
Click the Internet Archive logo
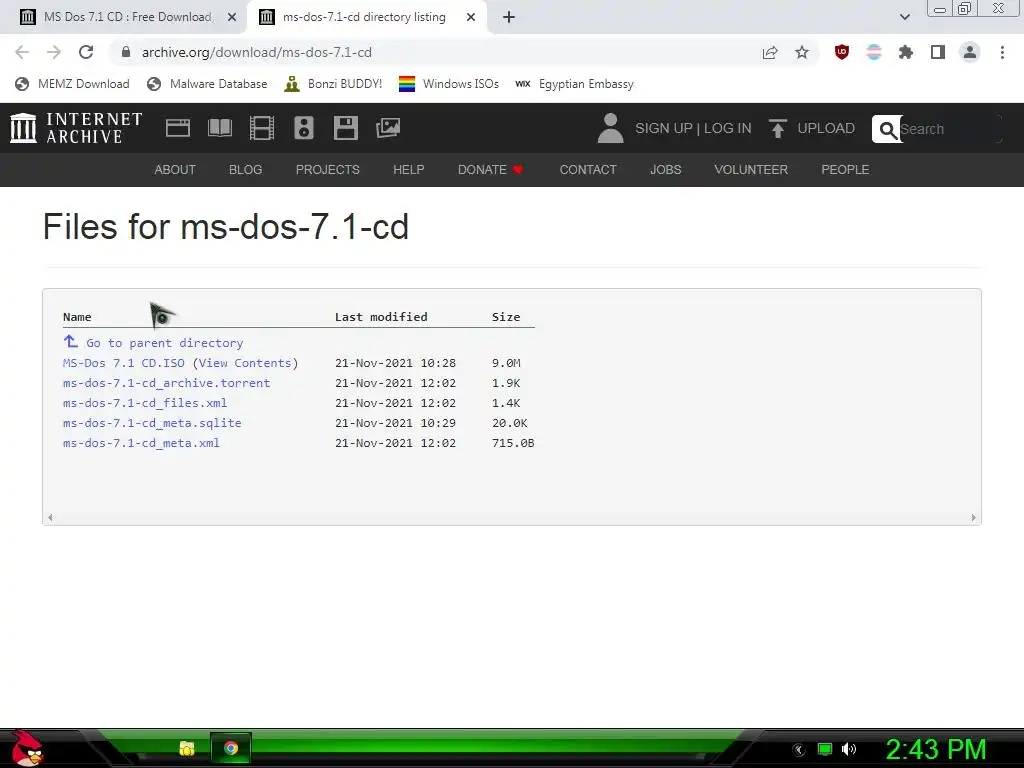[x=76, y=128]
